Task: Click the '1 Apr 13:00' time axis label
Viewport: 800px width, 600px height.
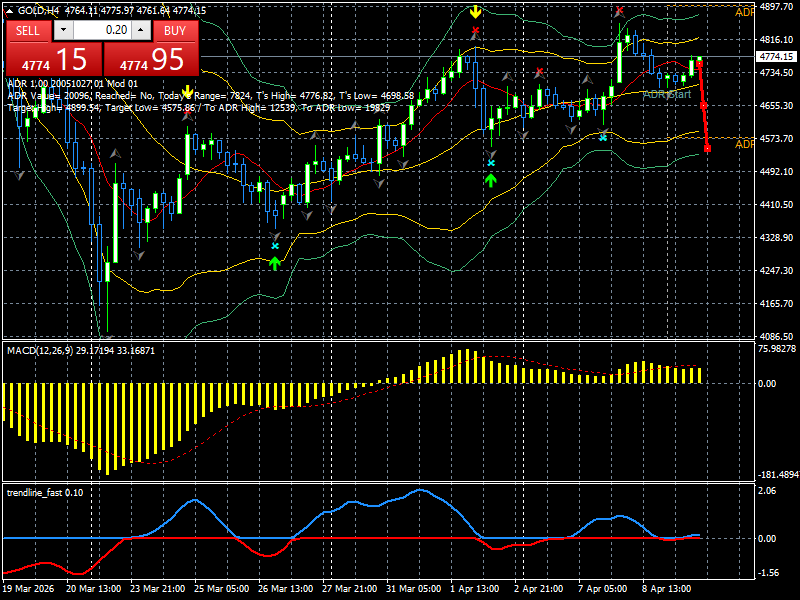Action: point(474,589)
